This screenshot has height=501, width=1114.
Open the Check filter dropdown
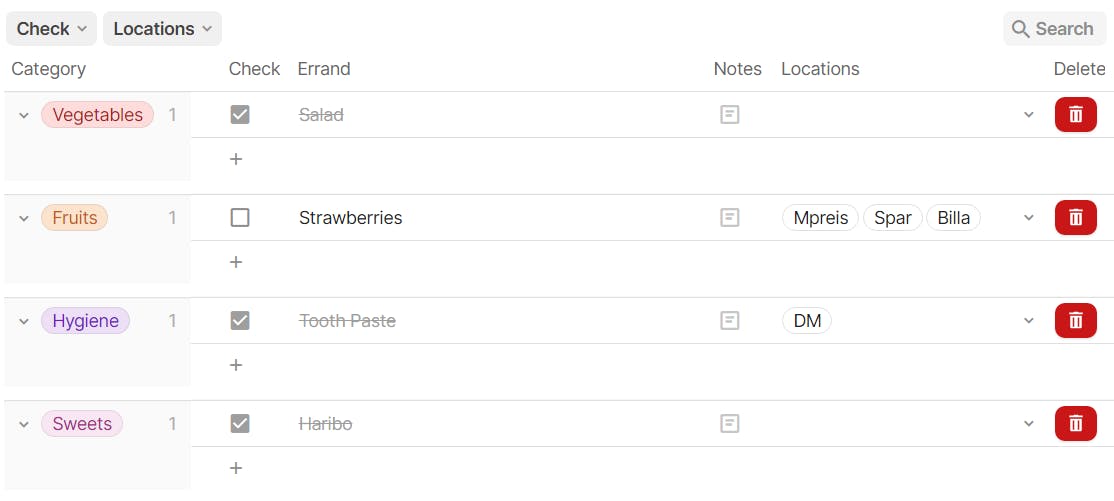click(x=51, y=28)
